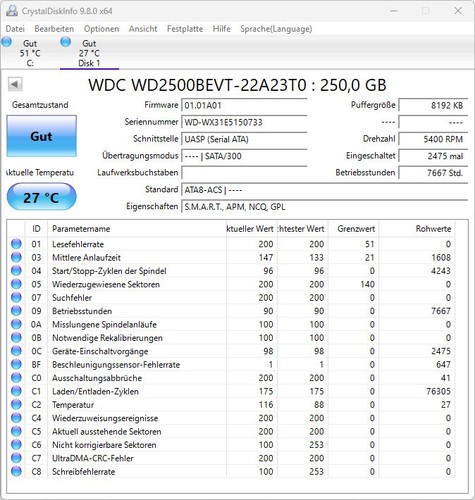Click the blue status orb for drive C:
This screenshot has height=500, width=475.
pos(7,42)
